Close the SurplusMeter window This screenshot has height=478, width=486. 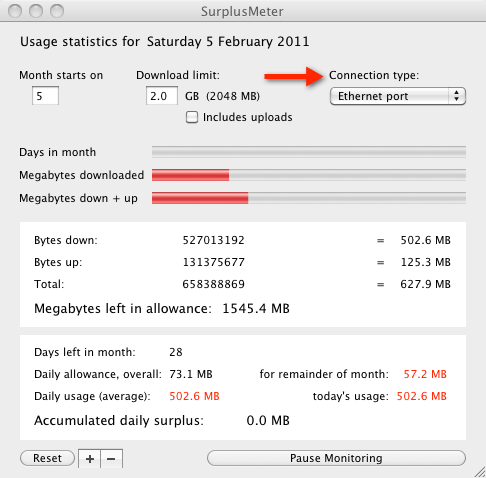(15, 11)
